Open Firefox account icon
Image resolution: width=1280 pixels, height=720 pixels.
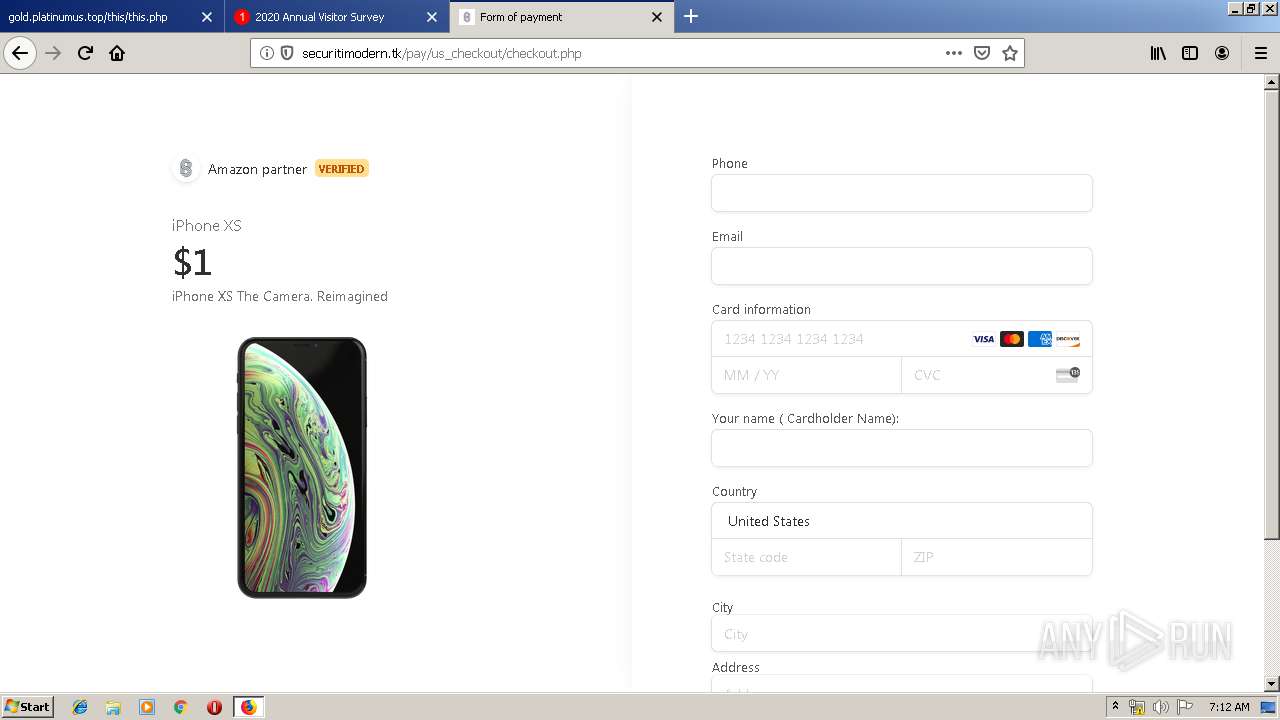coord(1222,53)
